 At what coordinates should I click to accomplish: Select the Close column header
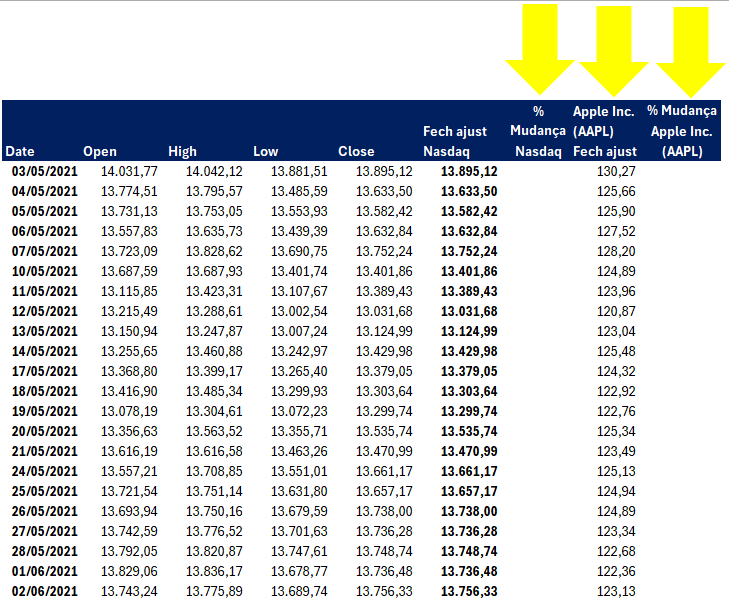pos(356,151)
